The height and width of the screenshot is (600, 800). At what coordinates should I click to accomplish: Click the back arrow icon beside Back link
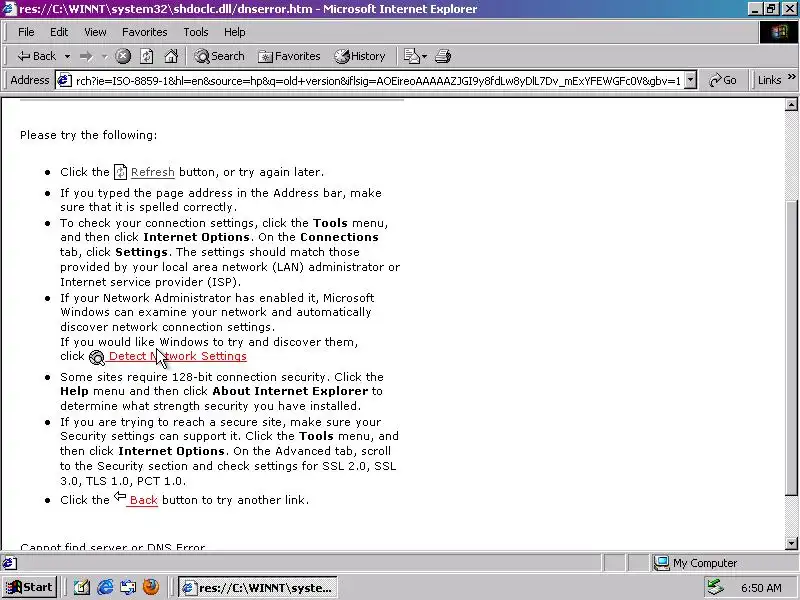(120, 496)
